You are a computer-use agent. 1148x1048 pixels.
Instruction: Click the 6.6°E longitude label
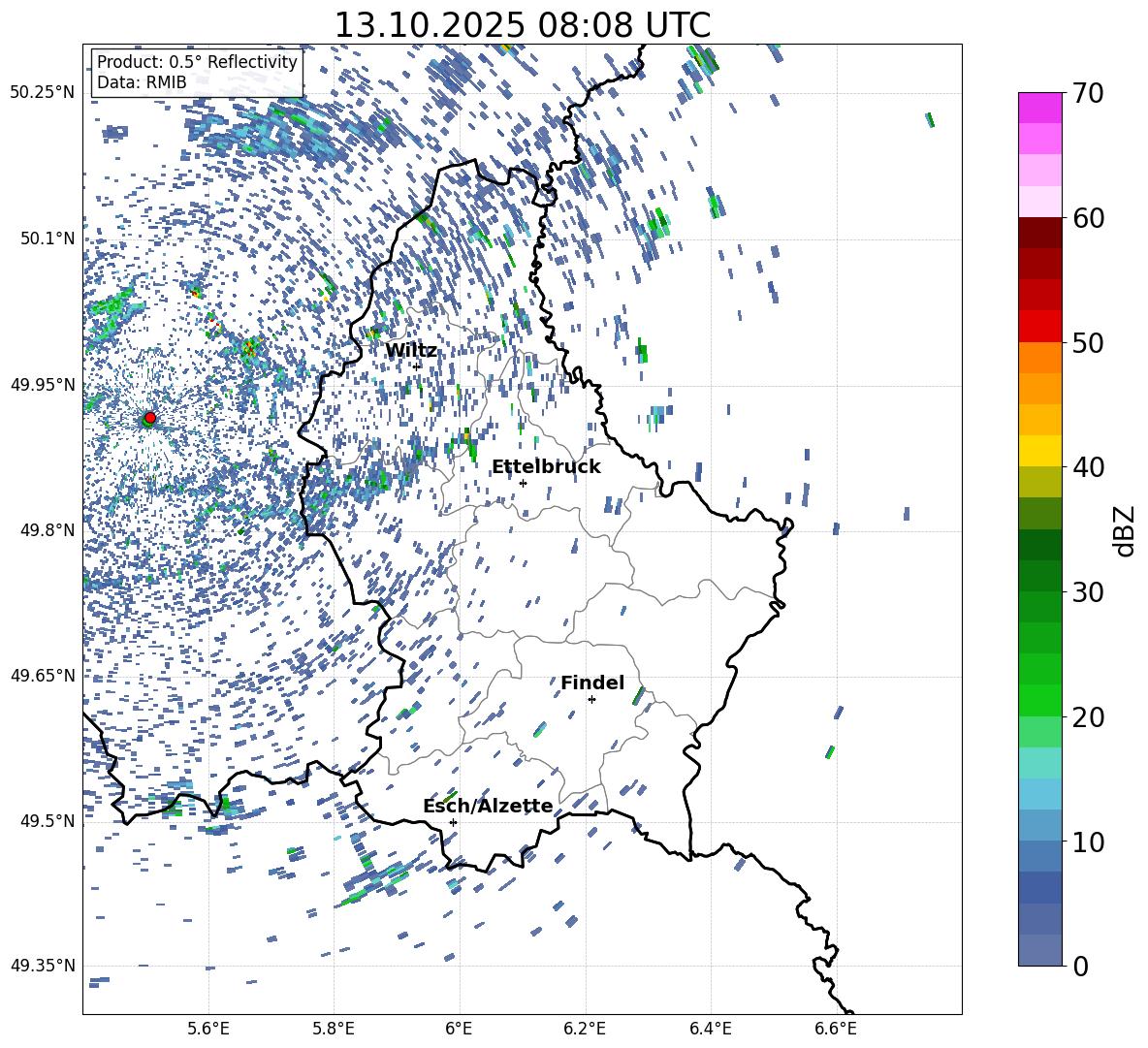point(836,1029)
